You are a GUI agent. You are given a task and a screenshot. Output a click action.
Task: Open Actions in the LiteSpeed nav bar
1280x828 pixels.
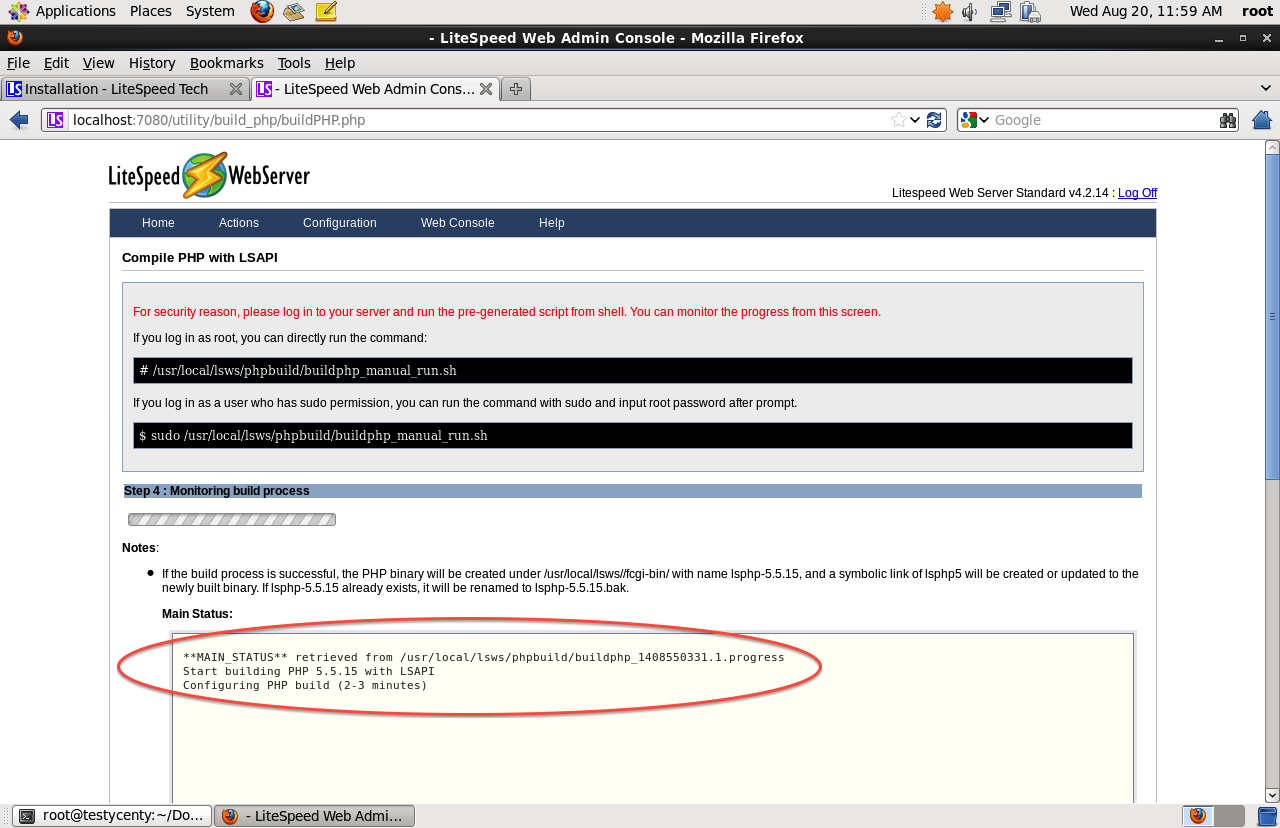(x=239, y=223)
